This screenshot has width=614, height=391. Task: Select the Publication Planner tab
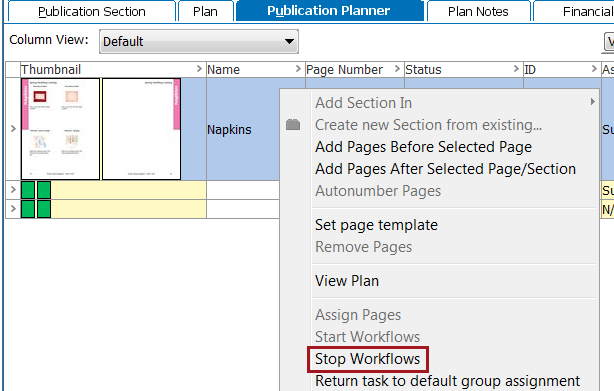pyautogui.click(x=329, y=11)
